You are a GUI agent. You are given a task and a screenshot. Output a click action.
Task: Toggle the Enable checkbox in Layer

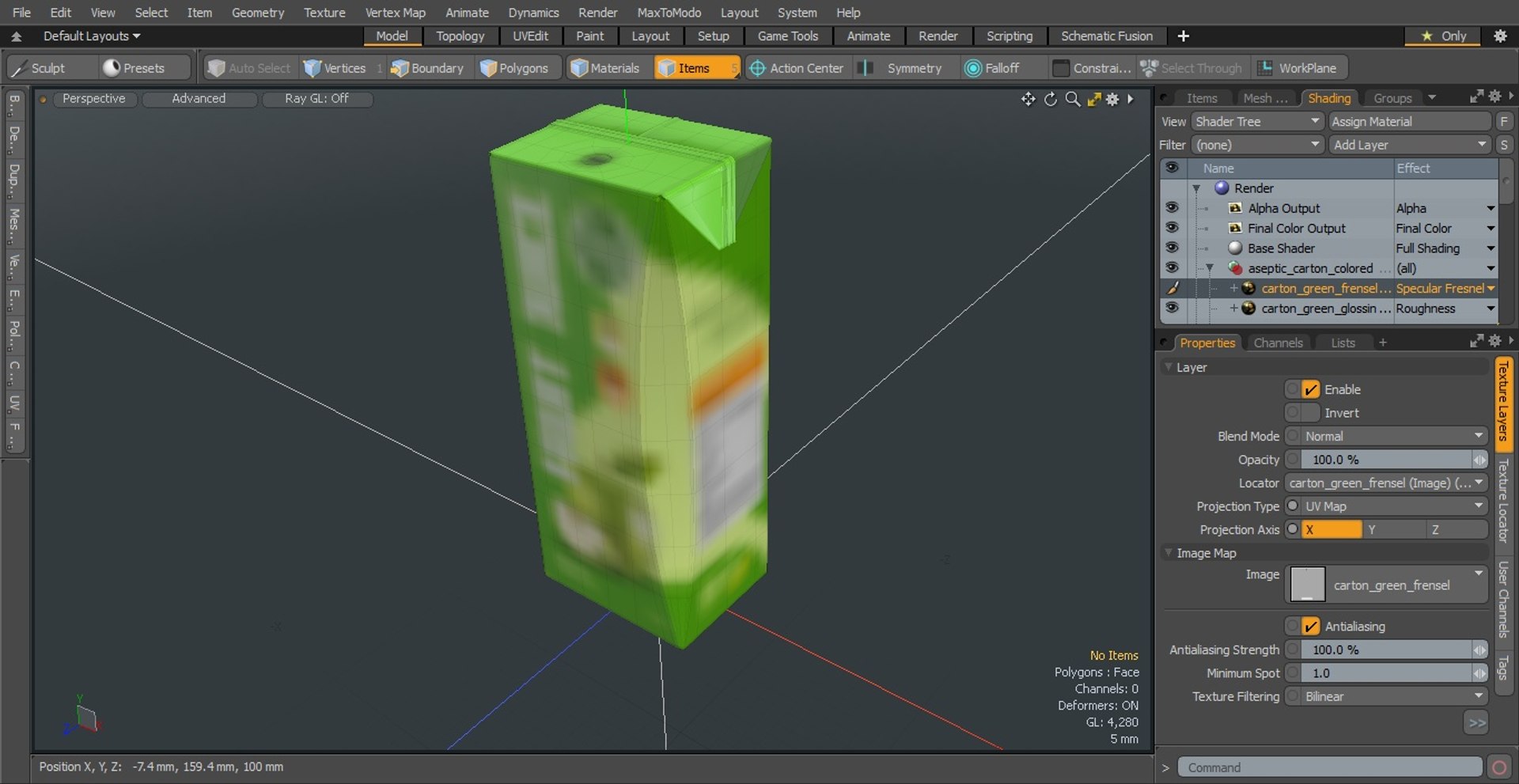pos(1310,389)
